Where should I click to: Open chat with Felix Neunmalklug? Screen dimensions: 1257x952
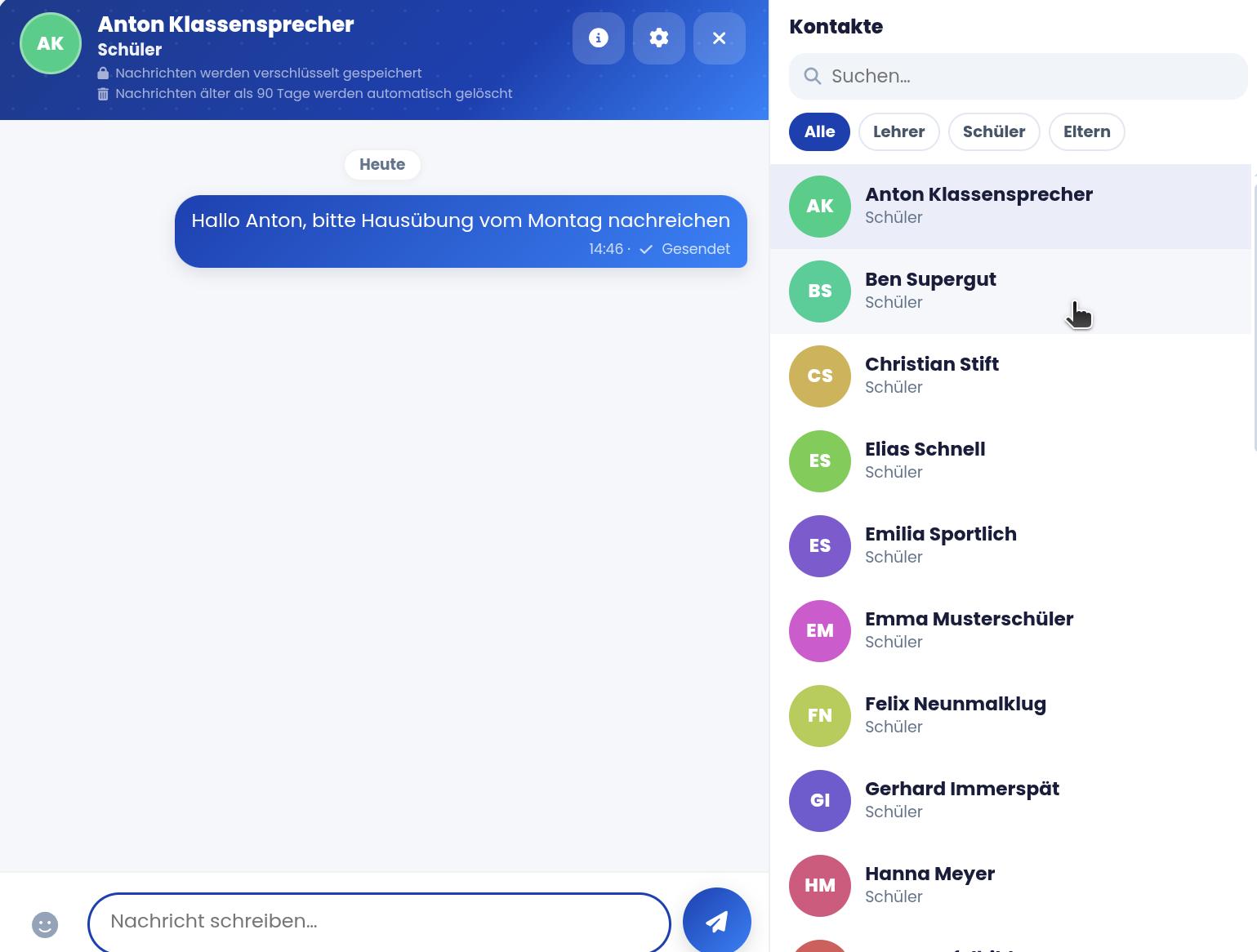(x=1010, y=716)
